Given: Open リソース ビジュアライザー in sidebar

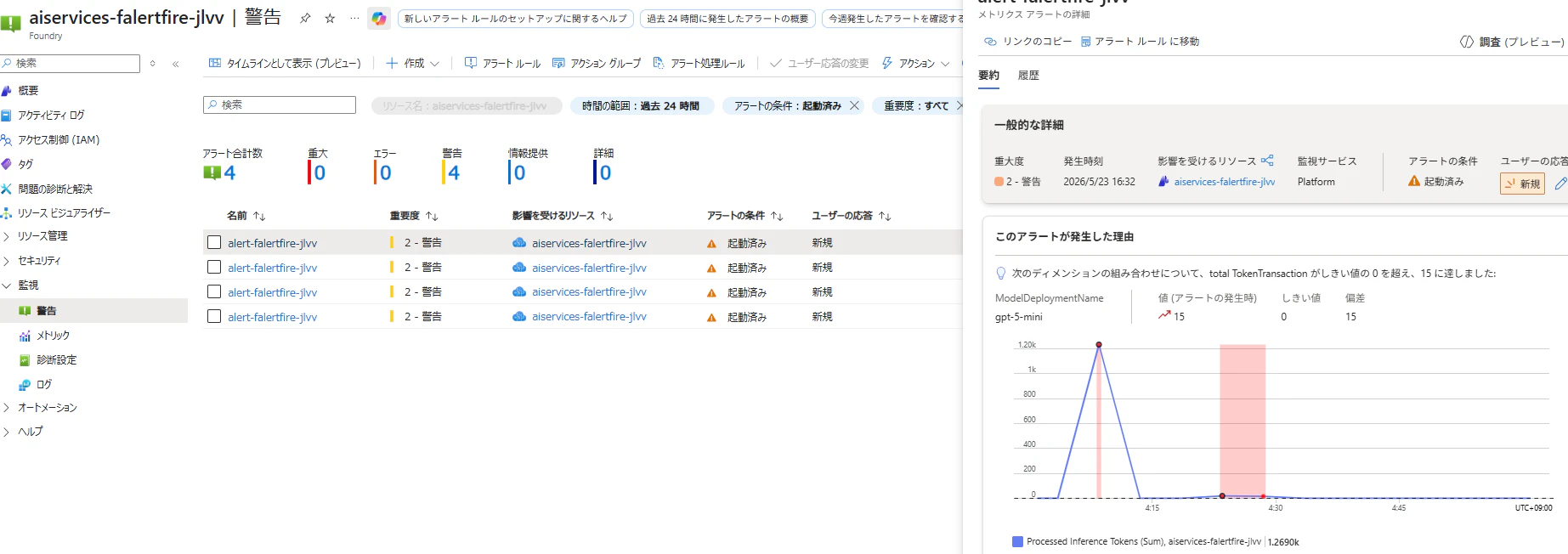Looking at the screenshot, I should (64, 213).
